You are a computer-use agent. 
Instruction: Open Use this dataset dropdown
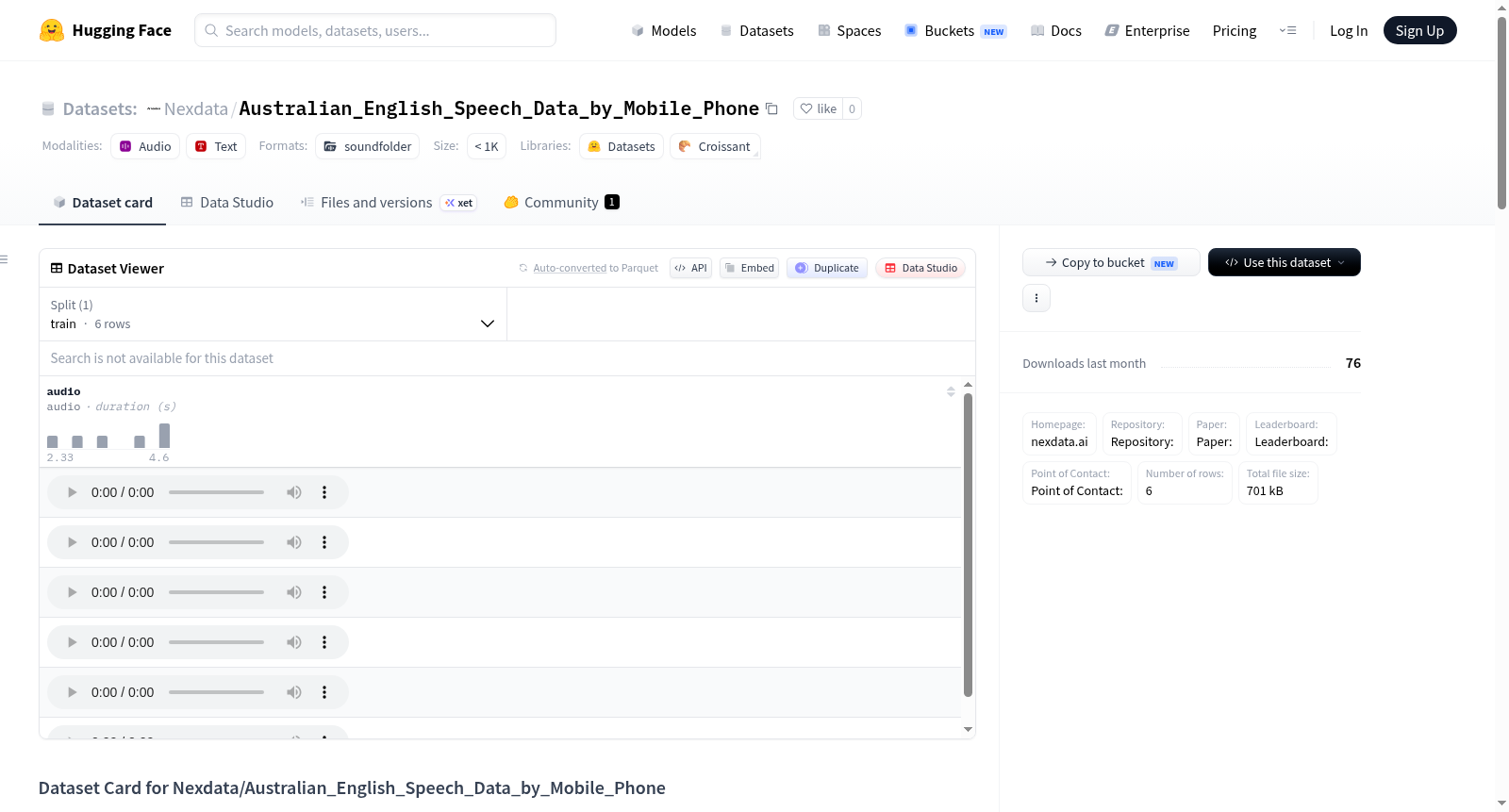tap(1285, 262)
